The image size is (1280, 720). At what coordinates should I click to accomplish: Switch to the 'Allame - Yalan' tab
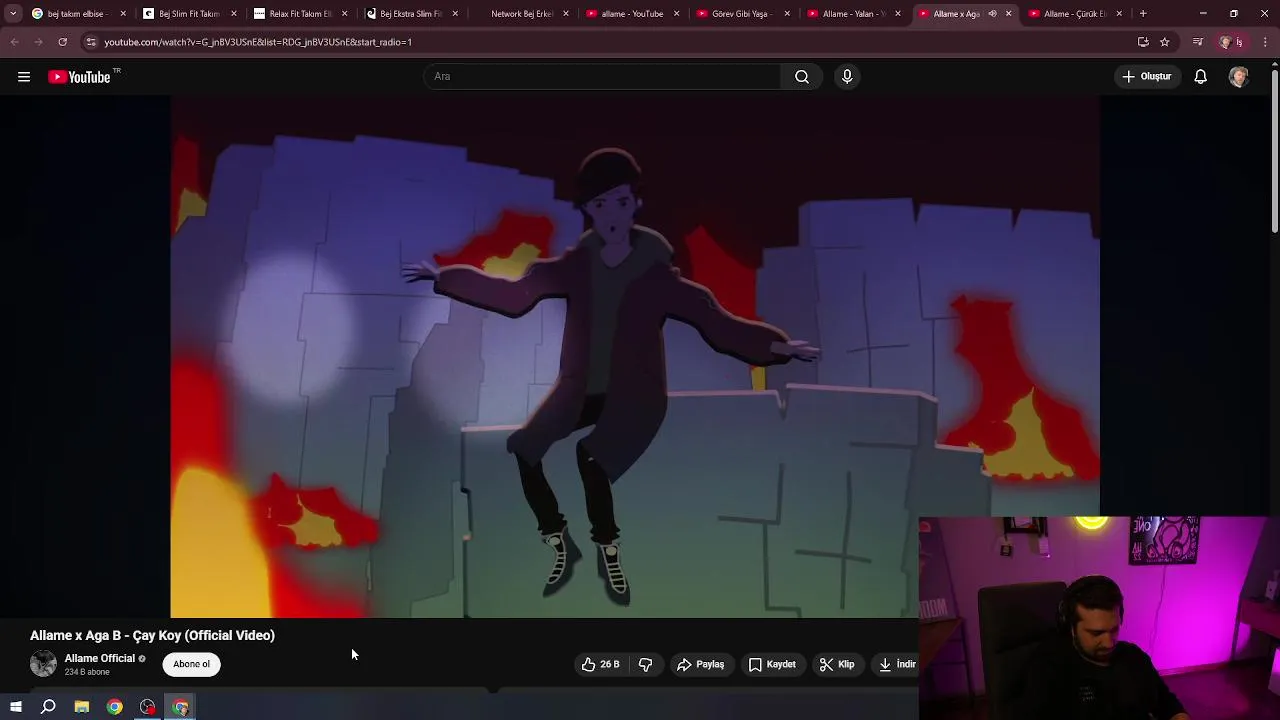853,14
